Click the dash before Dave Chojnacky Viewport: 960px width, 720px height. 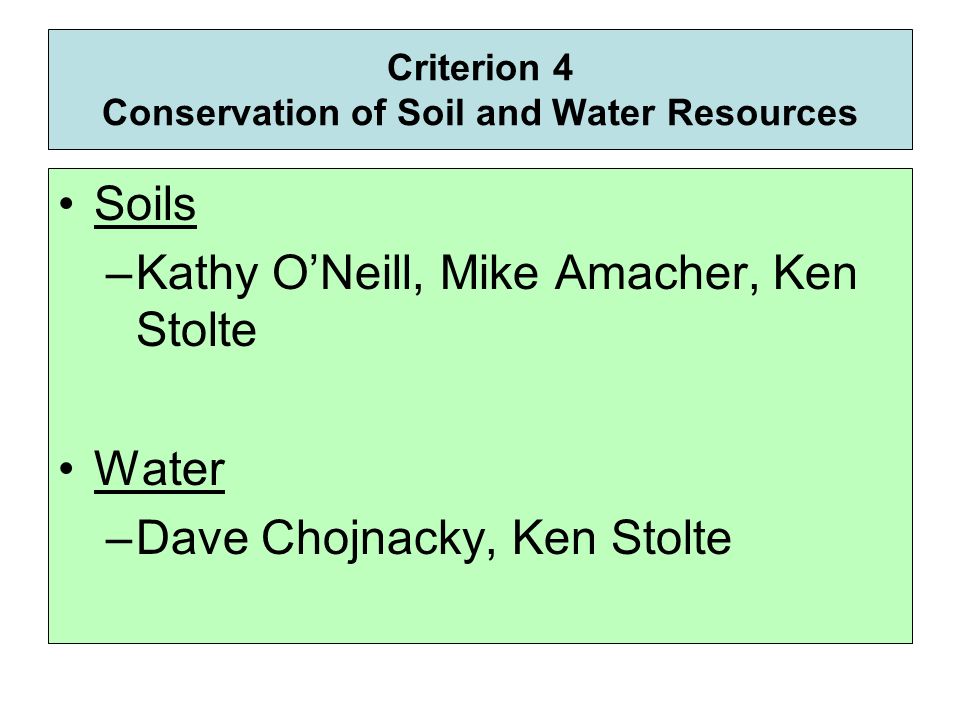click(x=119, y=541)
